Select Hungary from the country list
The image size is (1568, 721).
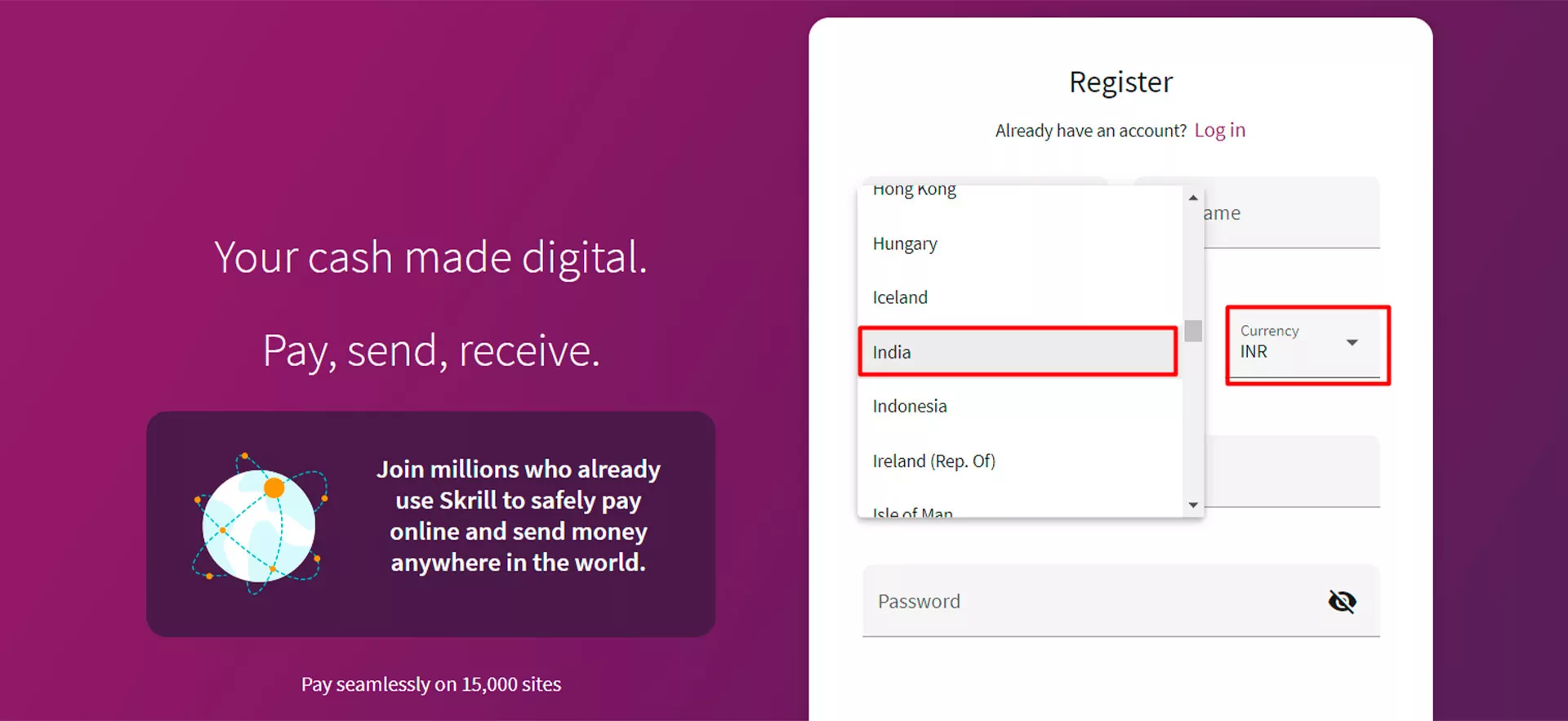(x=905, y=244)
